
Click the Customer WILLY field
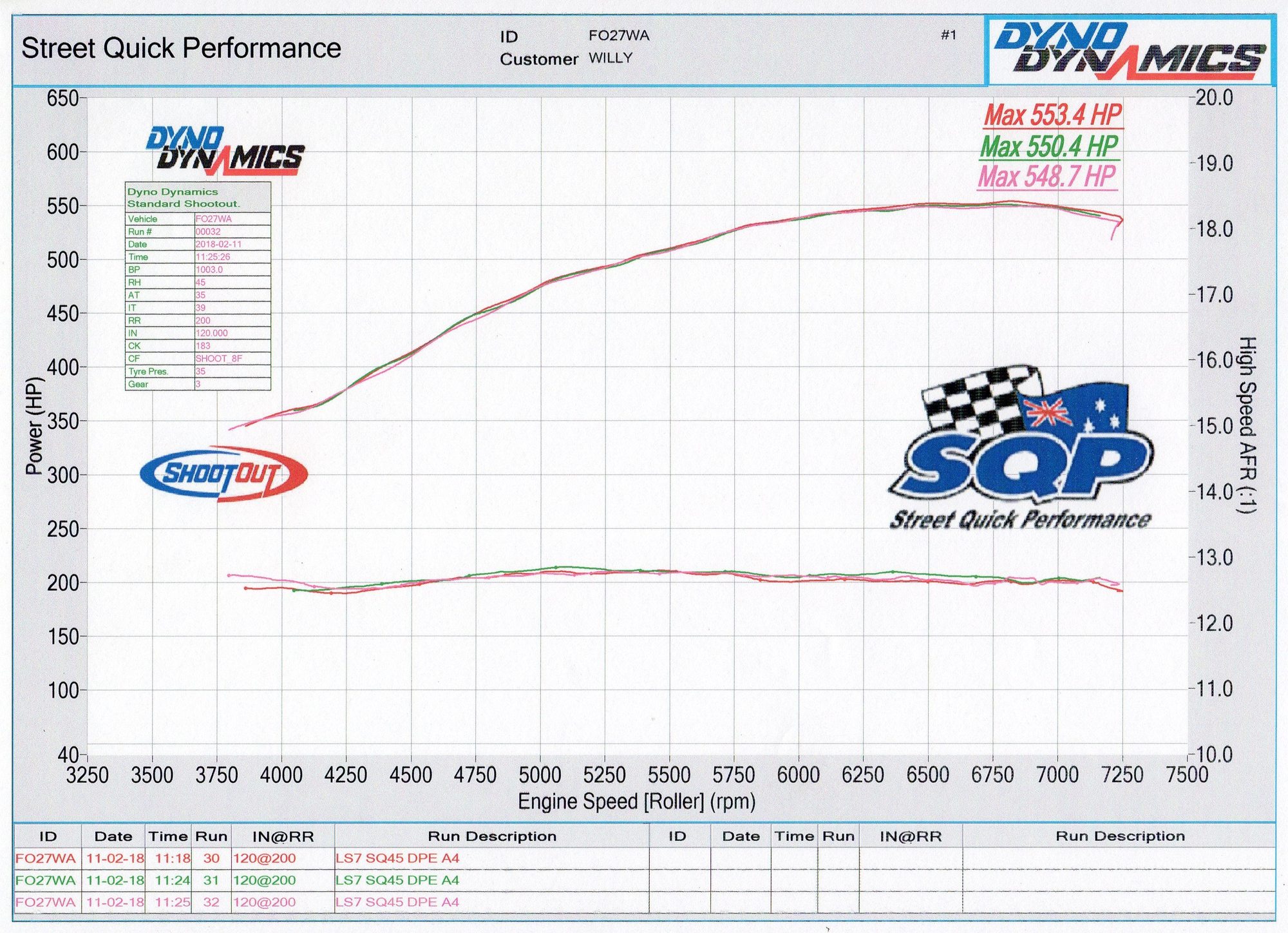coord(610,59)
